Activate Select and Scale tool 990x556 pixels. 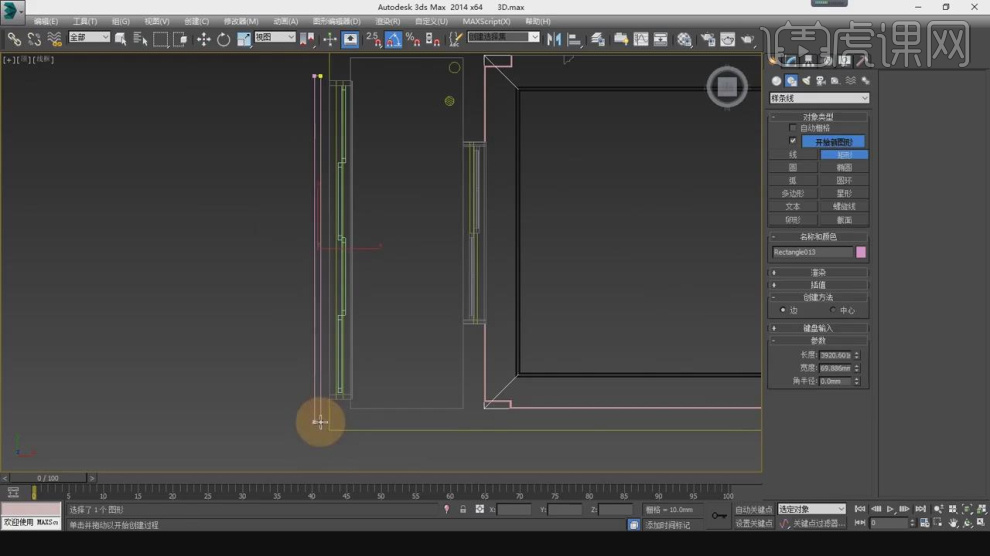coord(244,39)
